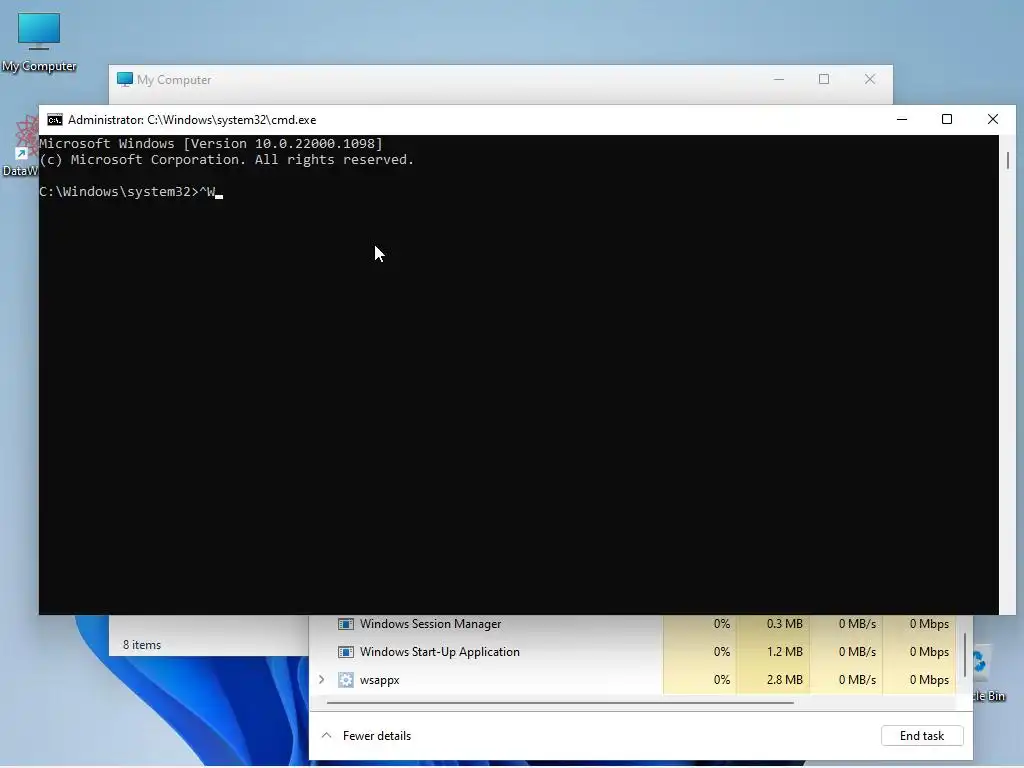Viewport: 1024px width, 768px height.
Task: Maximize the My Computer window
Action: click(824, 80)
